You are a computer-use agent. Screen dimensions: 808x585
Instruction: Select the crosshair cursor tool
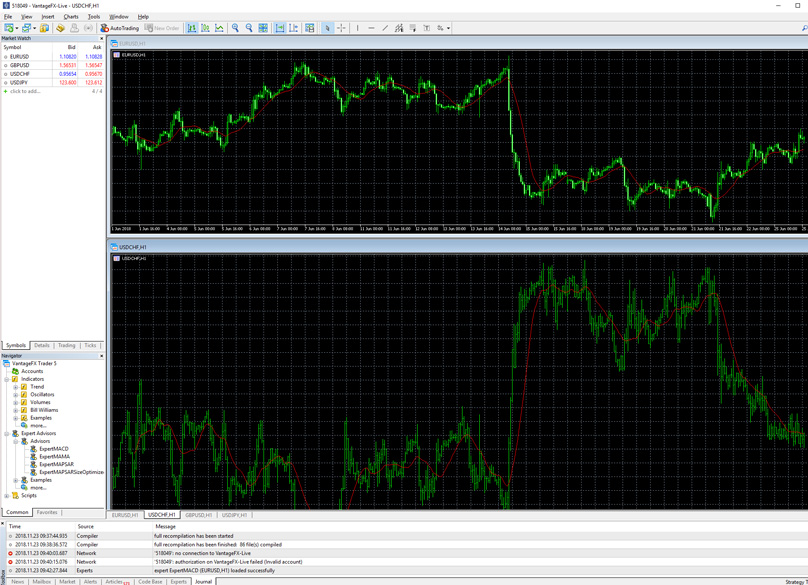click(x=341, y=28)
